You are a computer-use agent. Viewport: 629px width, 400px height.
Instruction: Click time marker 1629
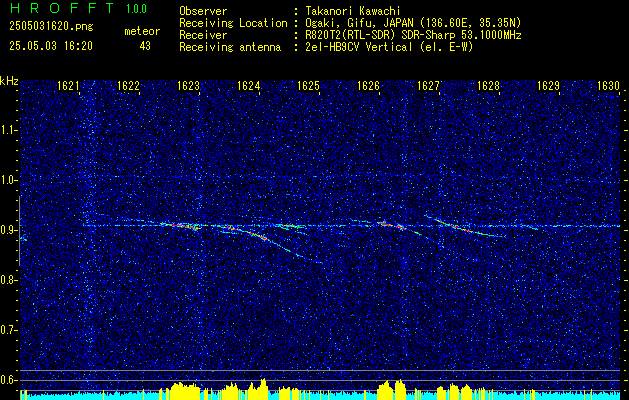(548, 86)
